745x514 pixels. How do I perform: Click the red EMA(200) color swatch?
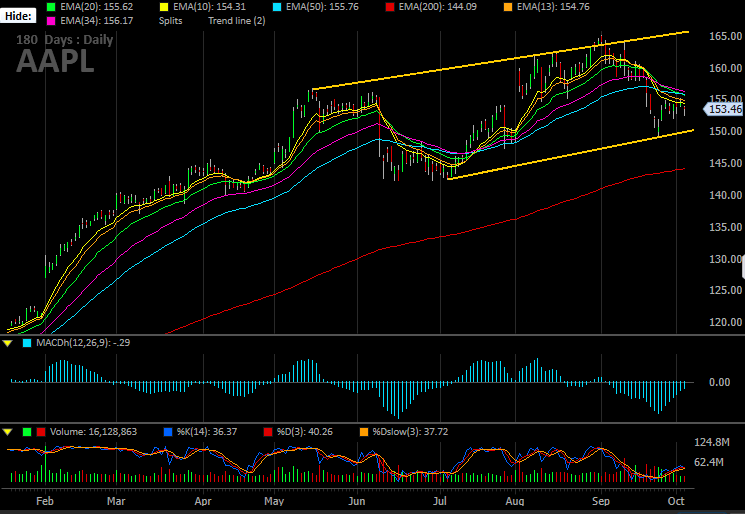(390, 7)
